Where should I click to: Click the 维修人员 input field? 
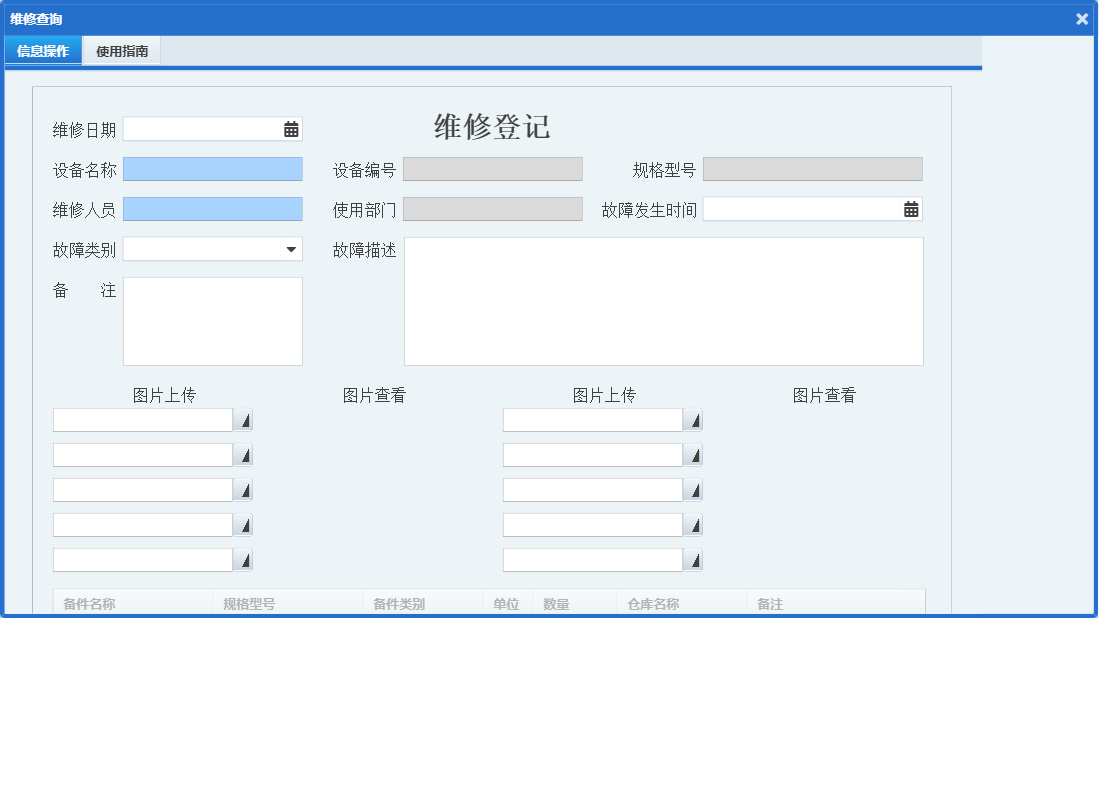point(212,208)
